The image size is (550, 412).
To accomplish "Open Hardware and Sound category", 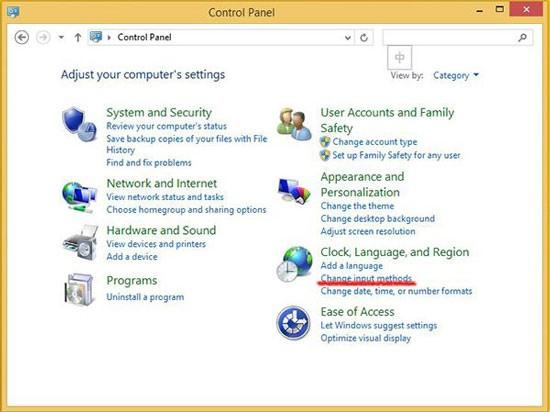I will (161, 230).
